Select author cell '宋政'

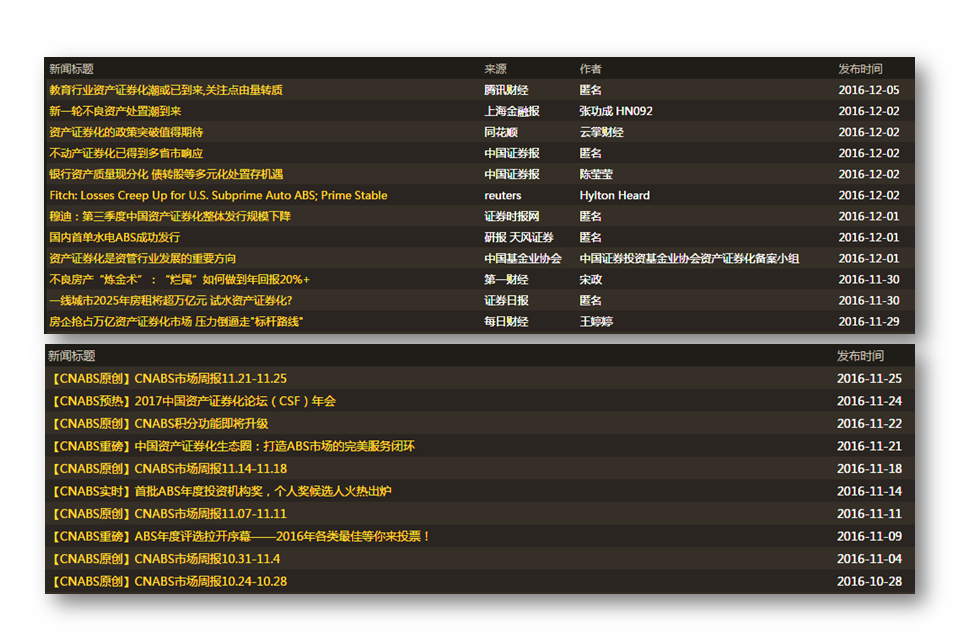[x=591, y=280]
